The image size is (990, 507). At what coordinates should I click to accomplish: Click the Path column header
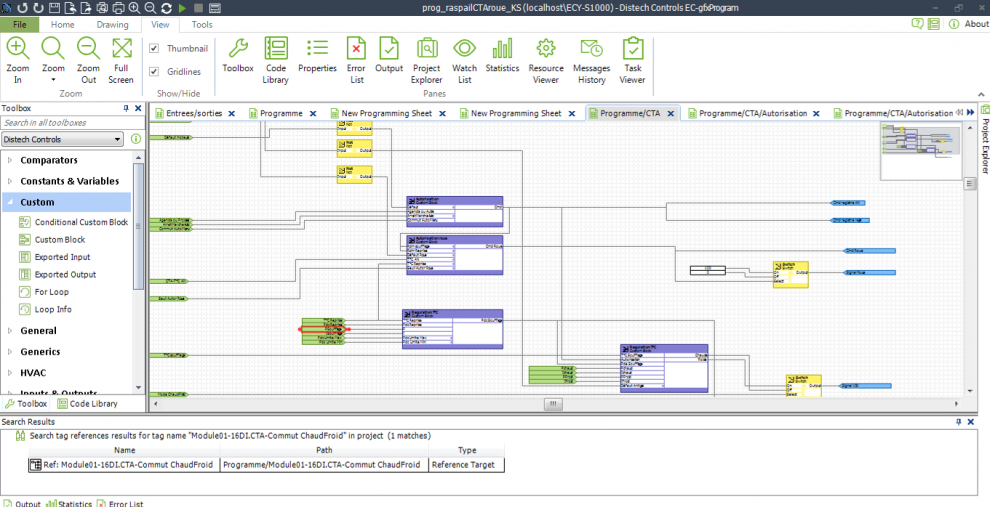(x=325, y=450)
